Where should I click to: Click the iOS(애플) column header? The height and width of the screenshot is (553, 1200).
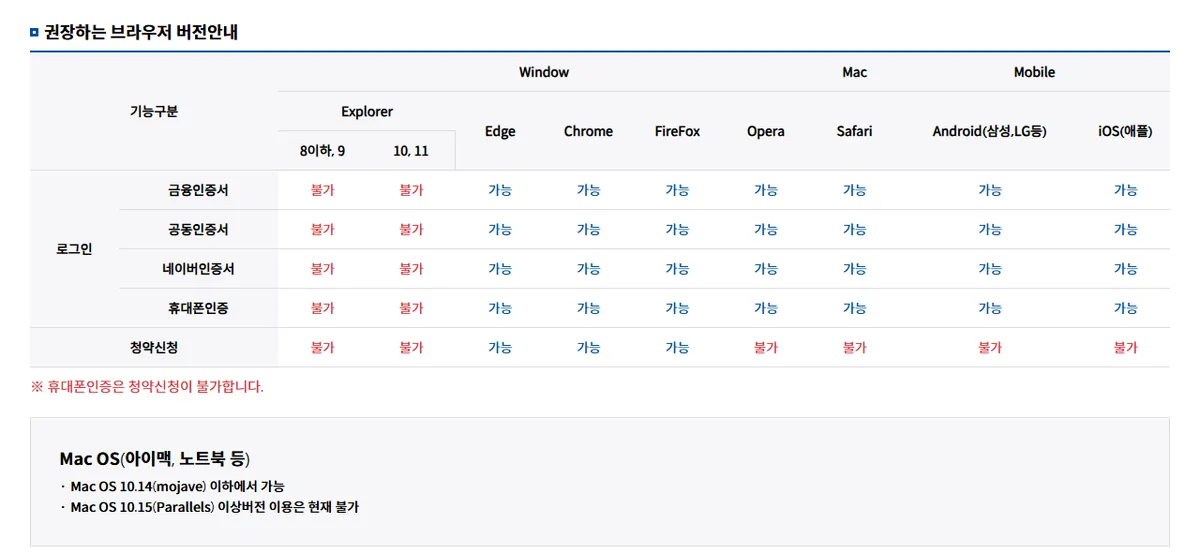pyautogui.click(x=1126, y=131)
